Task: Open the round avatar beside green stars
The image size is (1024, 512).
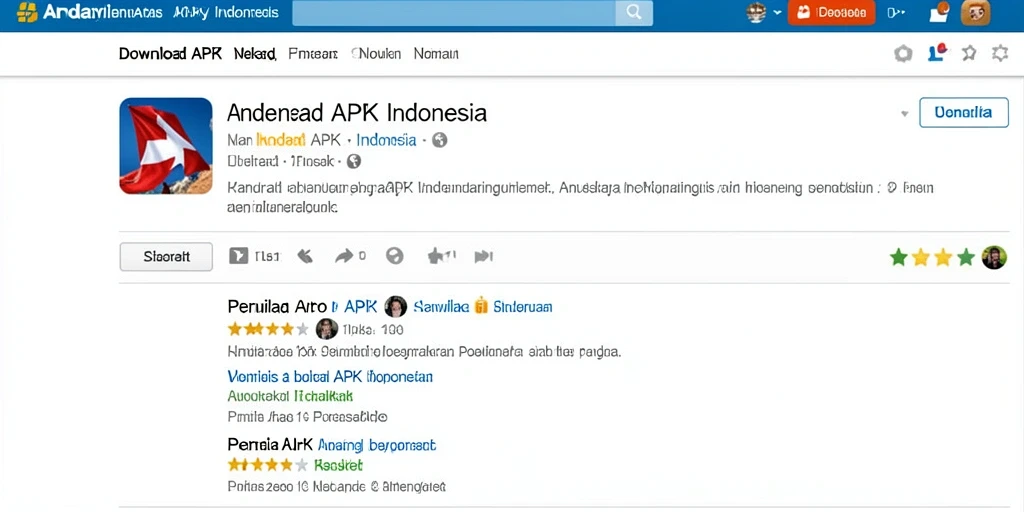Action: pyautogui.click(x=994, y=257)
